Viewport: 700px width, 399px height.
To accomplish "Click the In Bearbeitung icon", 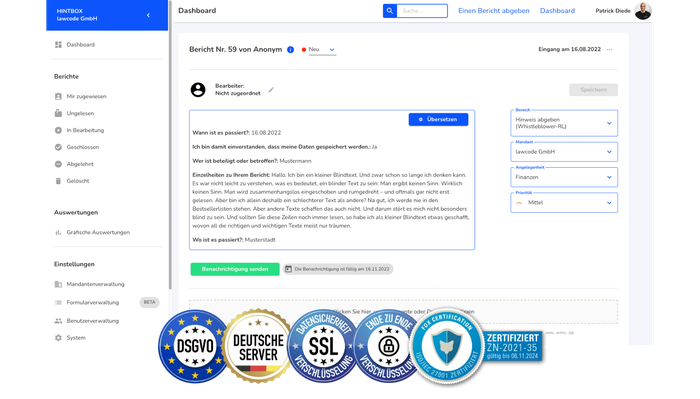I will point(58,130).
